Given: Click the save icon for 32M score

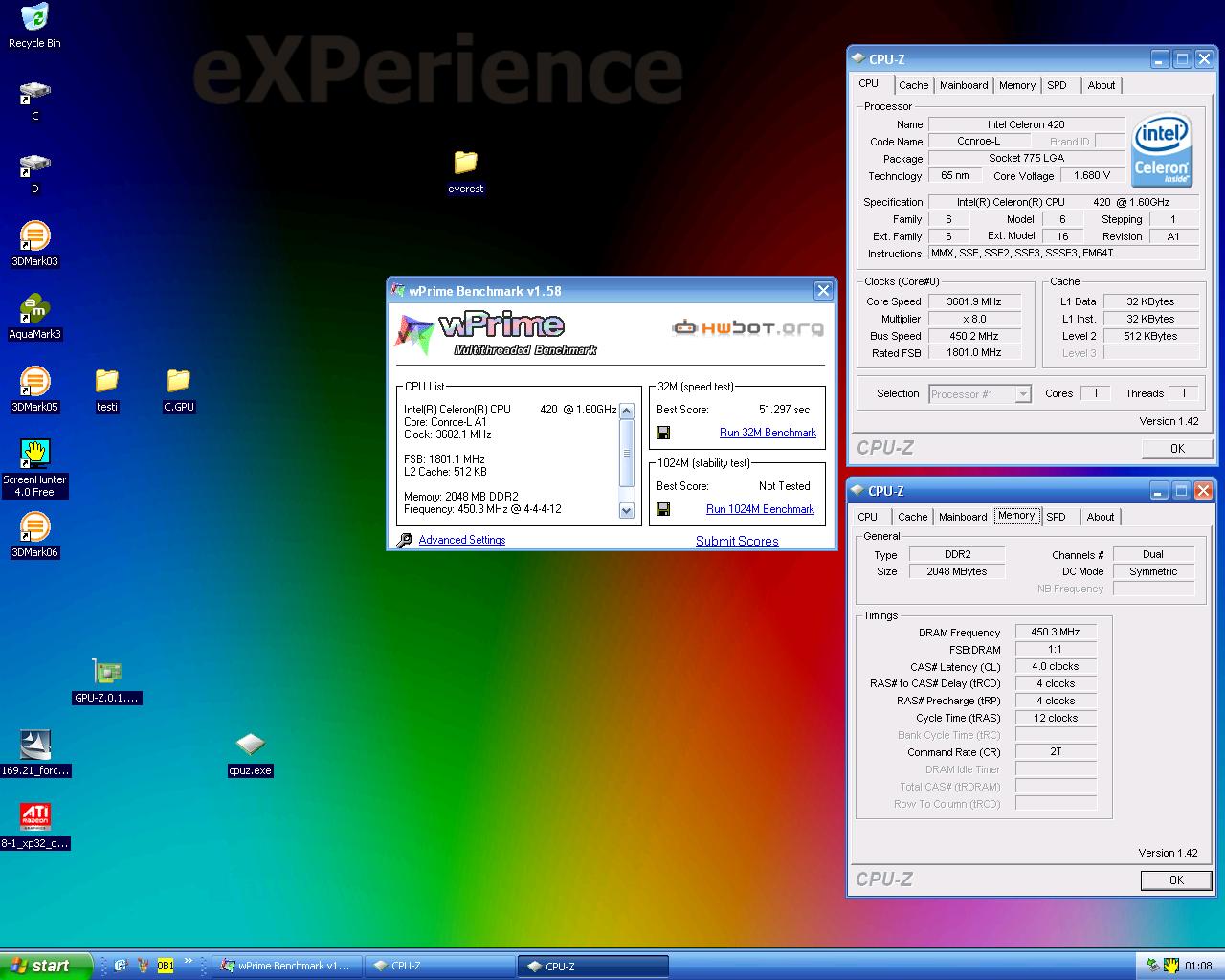Looking at the screenshot, I should (x=663, y=433).
